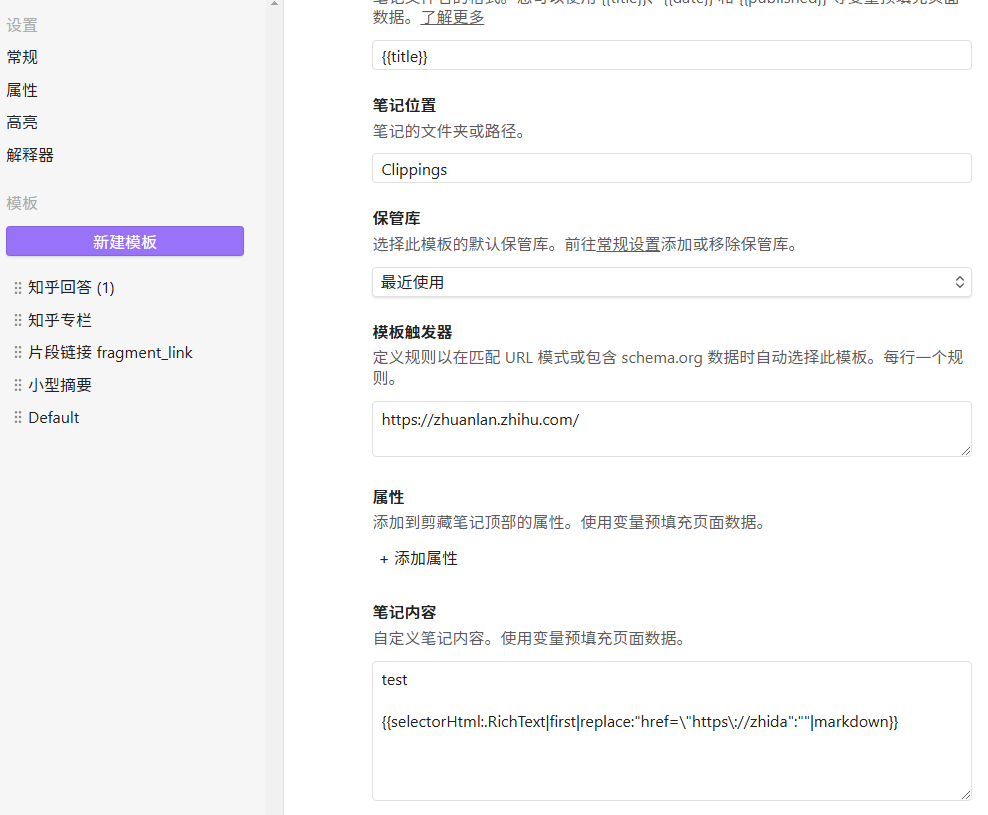Grab the drag handle of 知乎专栏
This screenshot has width=988, height=815.
(x=18, y=320)
